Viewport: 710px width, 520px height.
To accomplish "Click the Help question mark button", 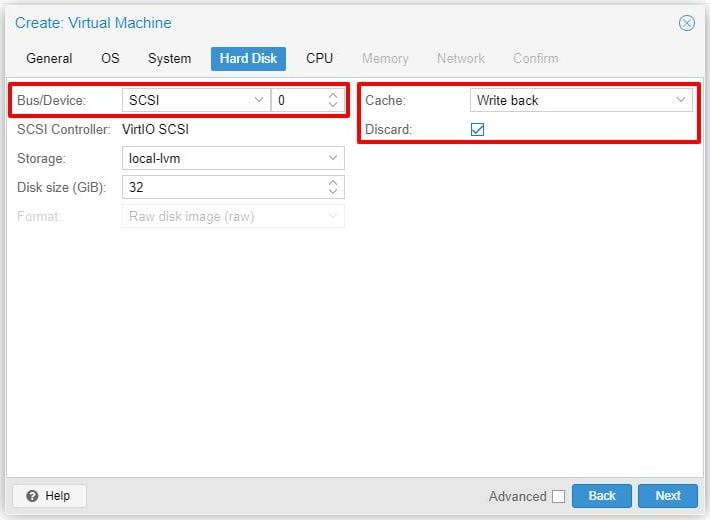I will 49,496.
